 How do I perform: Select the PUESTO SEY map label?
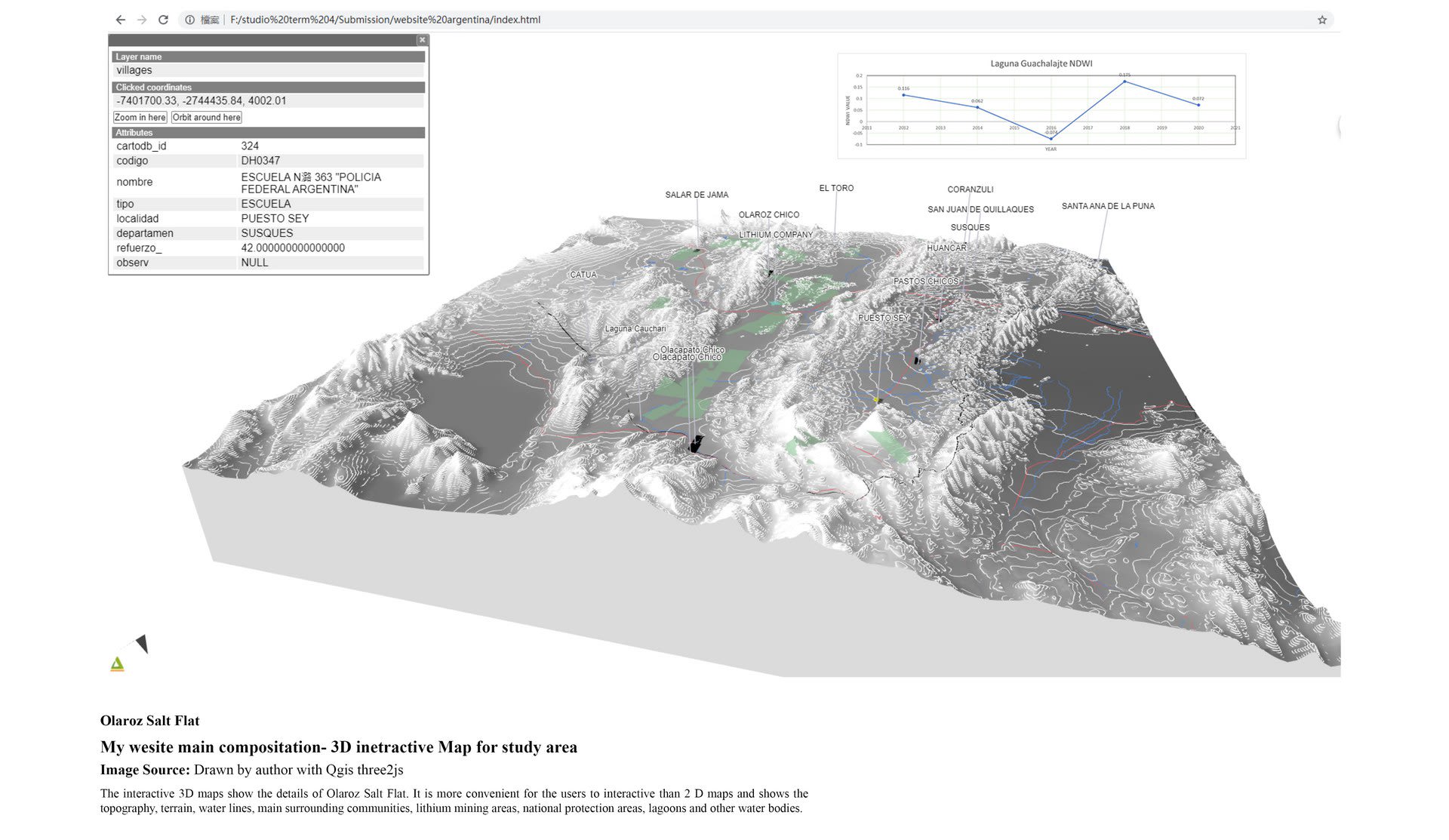tap(883, 318)
